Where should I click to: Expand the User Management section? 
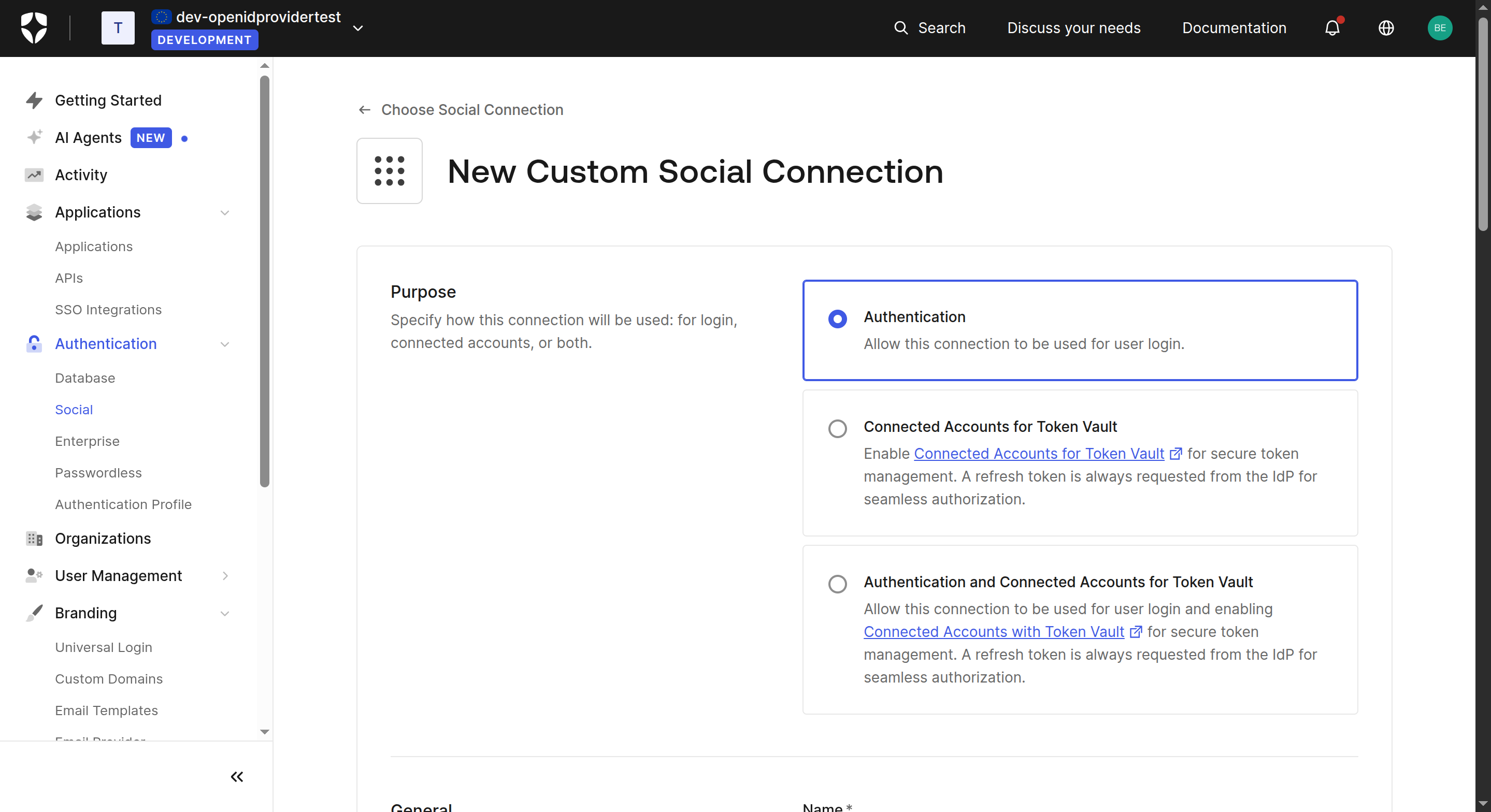point(224,576)
